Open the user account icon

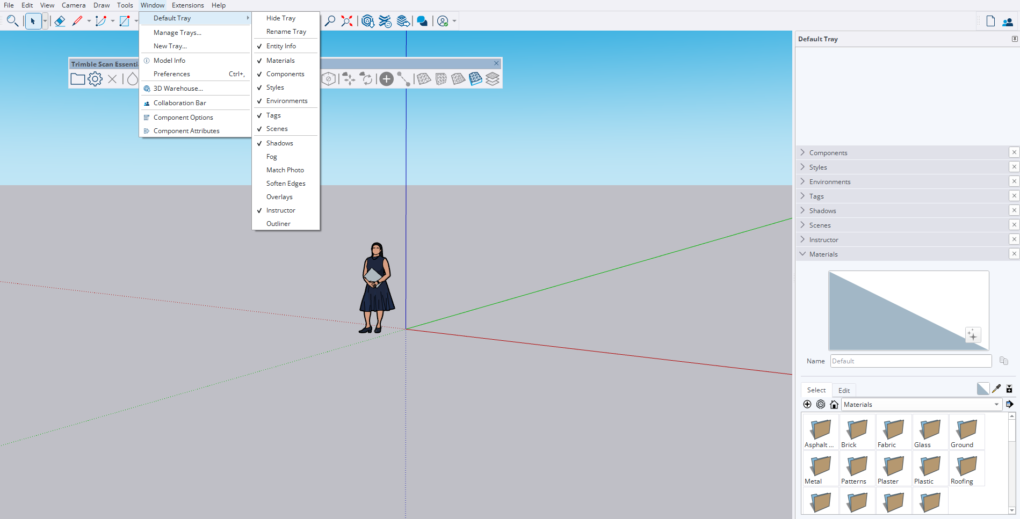pos(443,21)
